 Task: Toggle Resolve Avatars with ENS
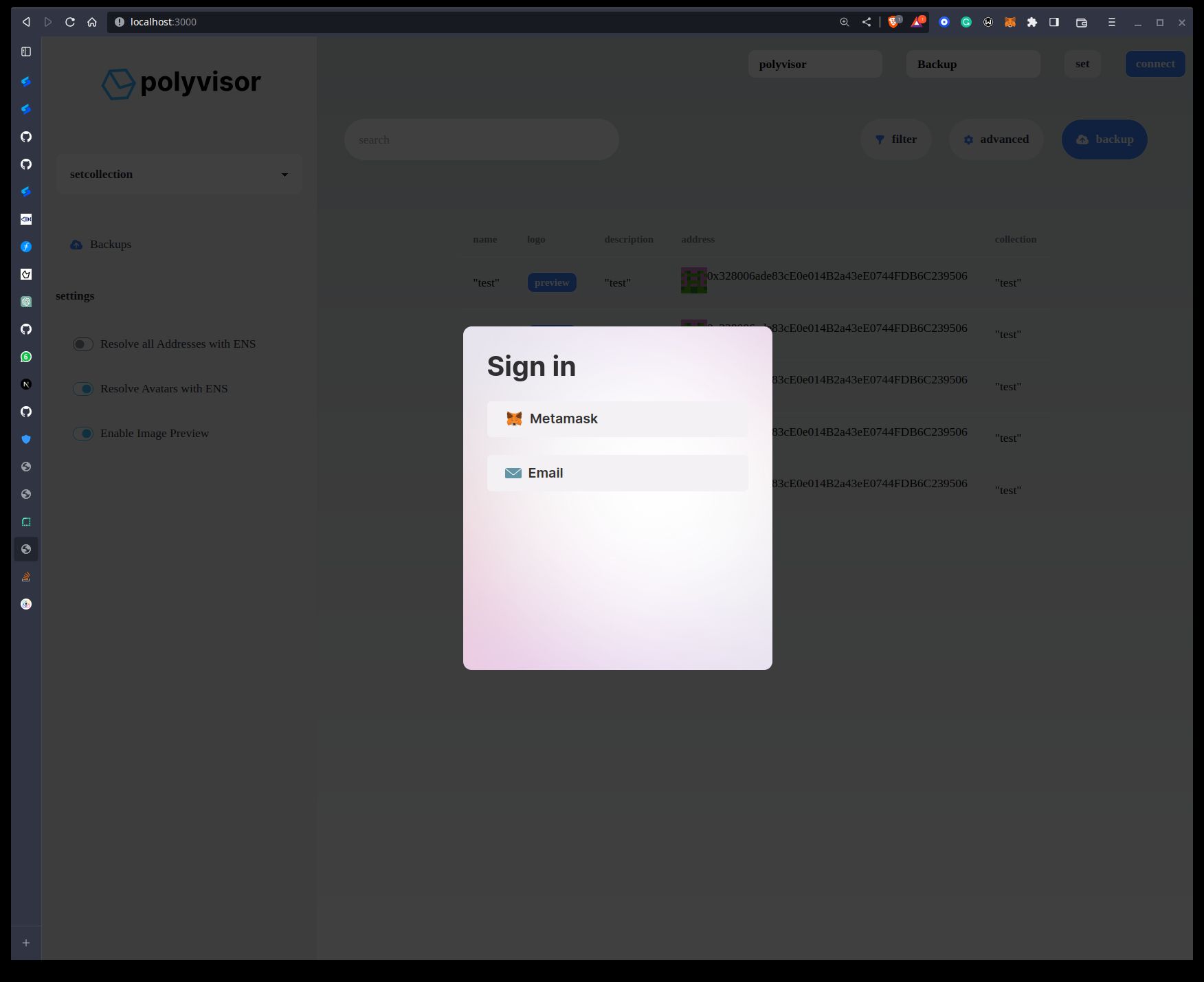coord(83,389)
